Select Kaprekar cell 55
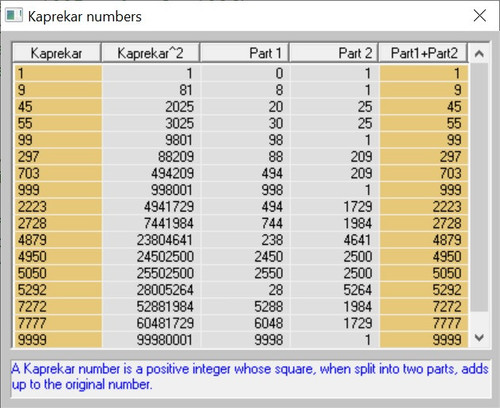The width and height of the screenshot is (500, 408). pyautogui.click(x=58, y=123)
